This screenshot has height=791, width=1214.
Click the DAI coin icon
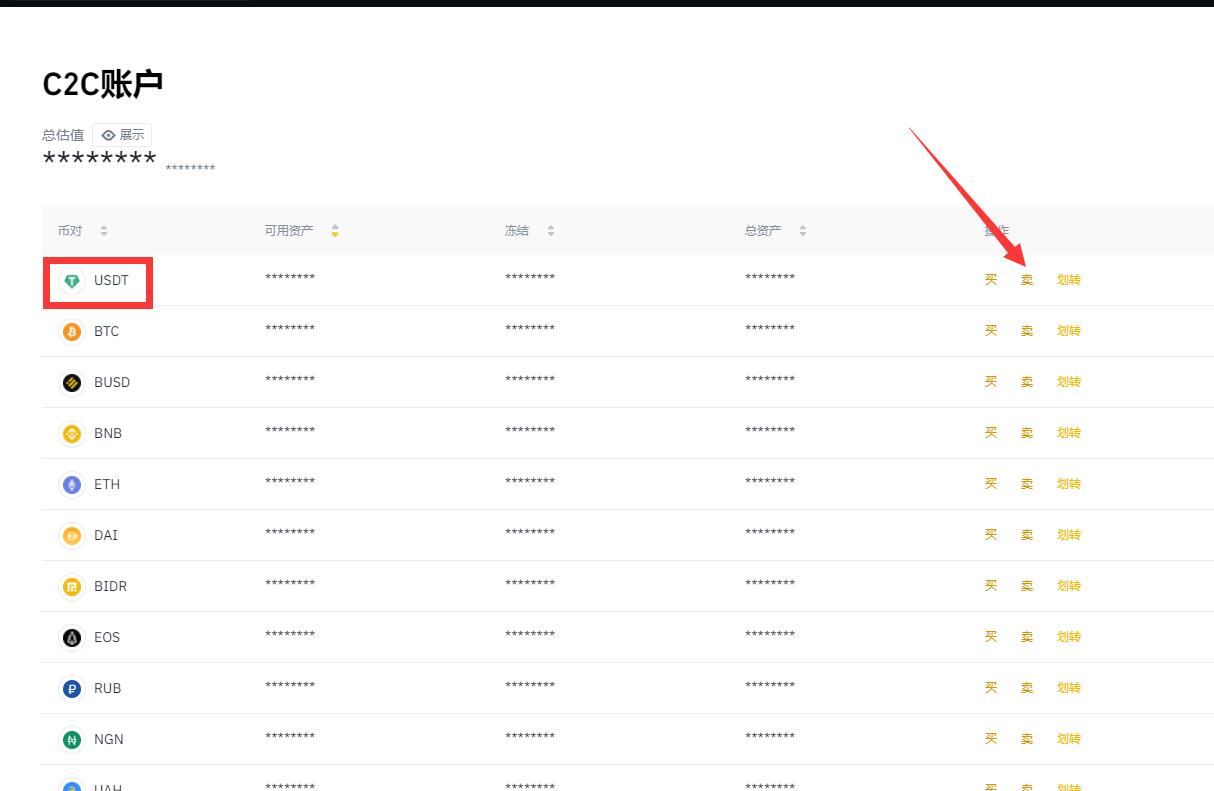[72, 536]
